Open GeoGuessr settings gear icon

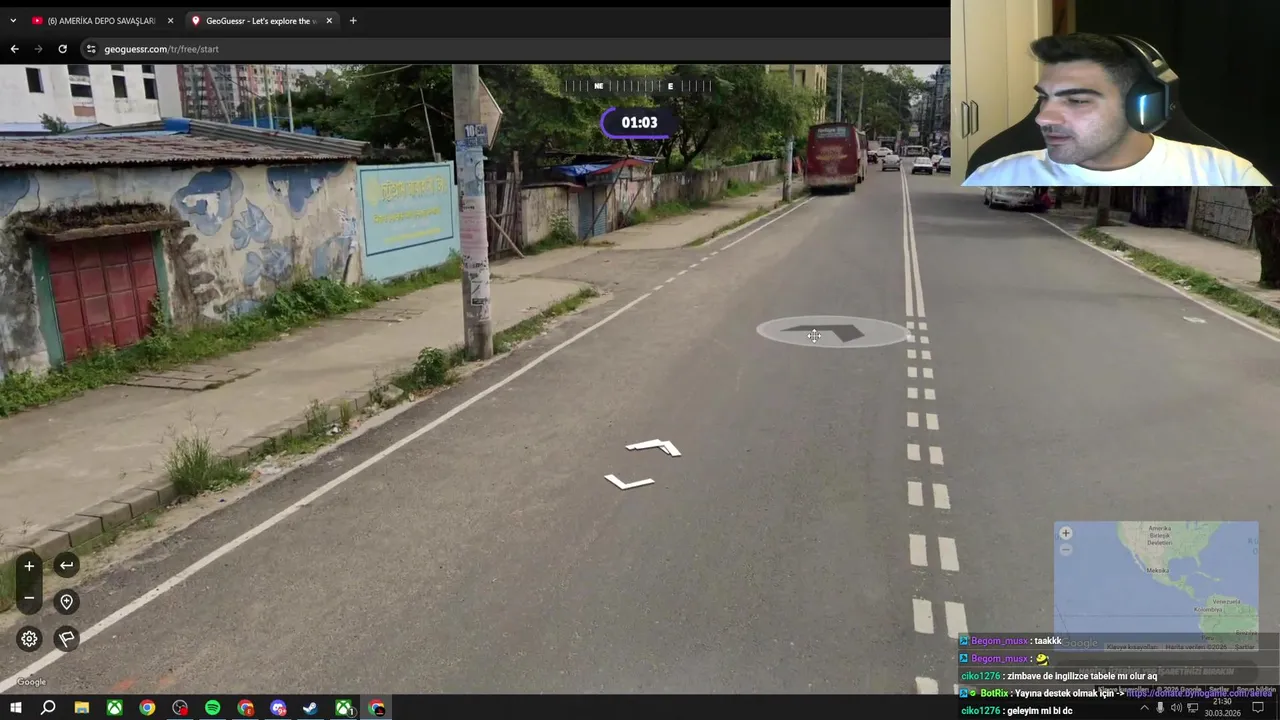coord(29,639)
